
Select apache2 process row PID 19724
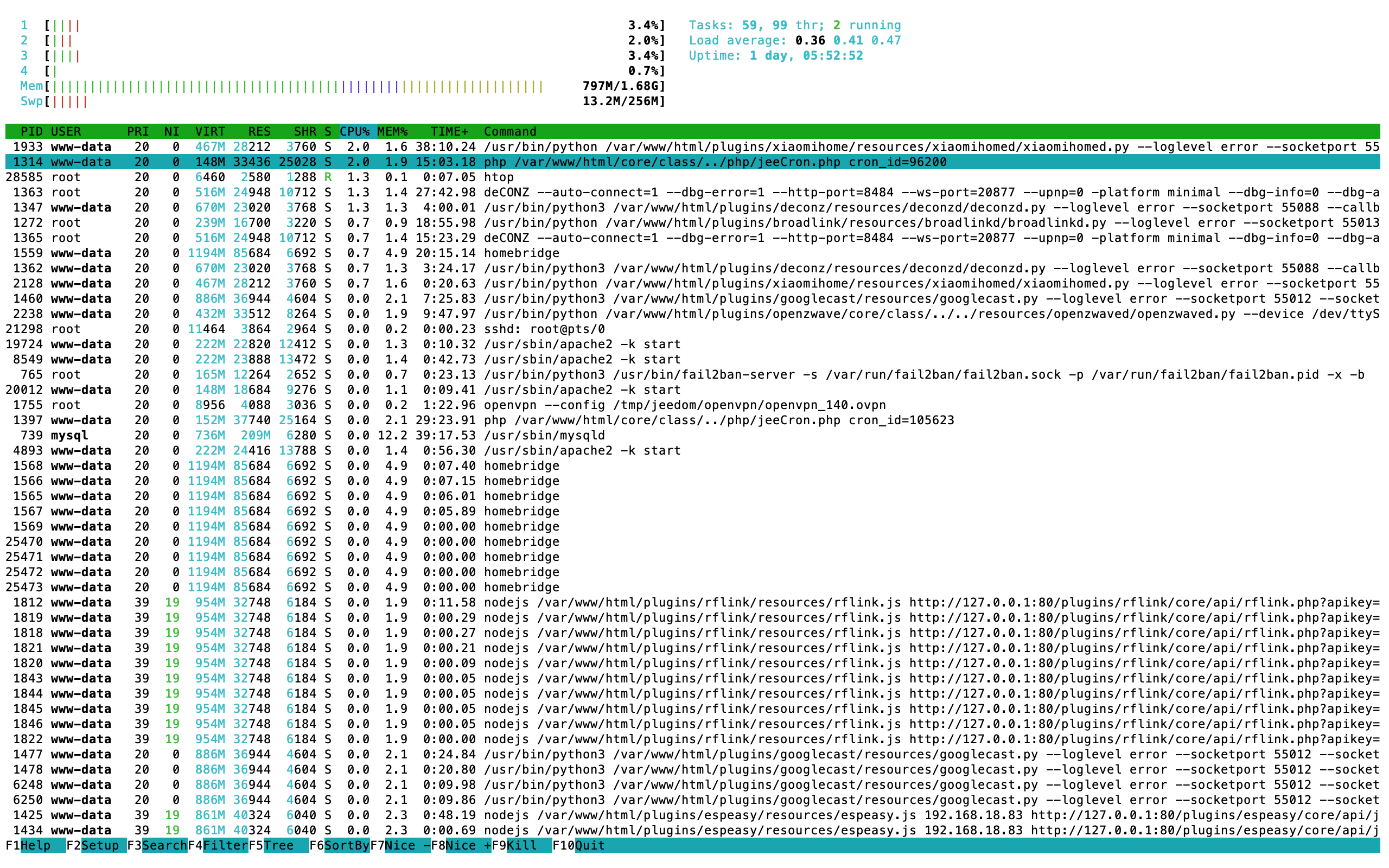693,344
